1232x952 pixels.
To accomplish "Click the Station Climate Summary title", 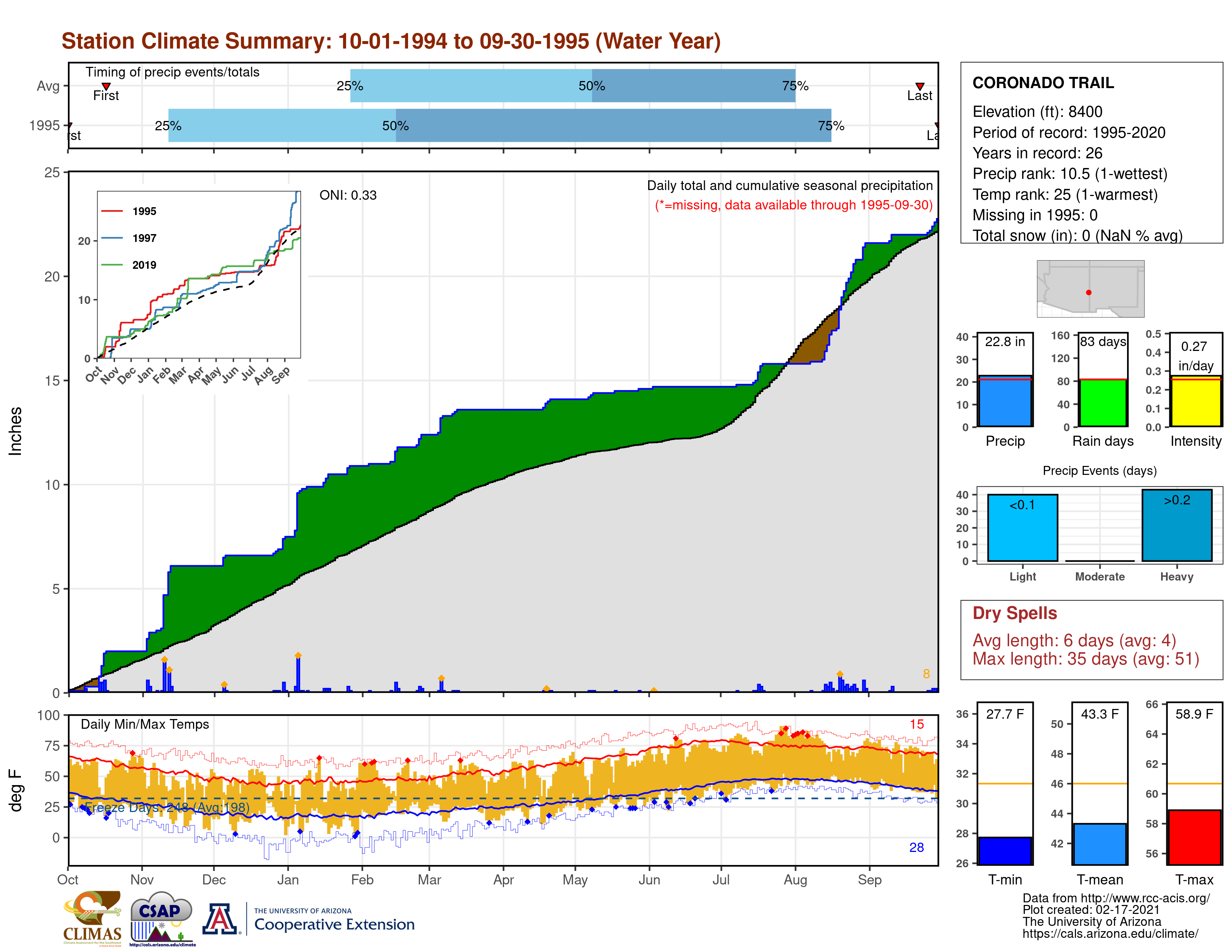I will click(x=391, y=41).
